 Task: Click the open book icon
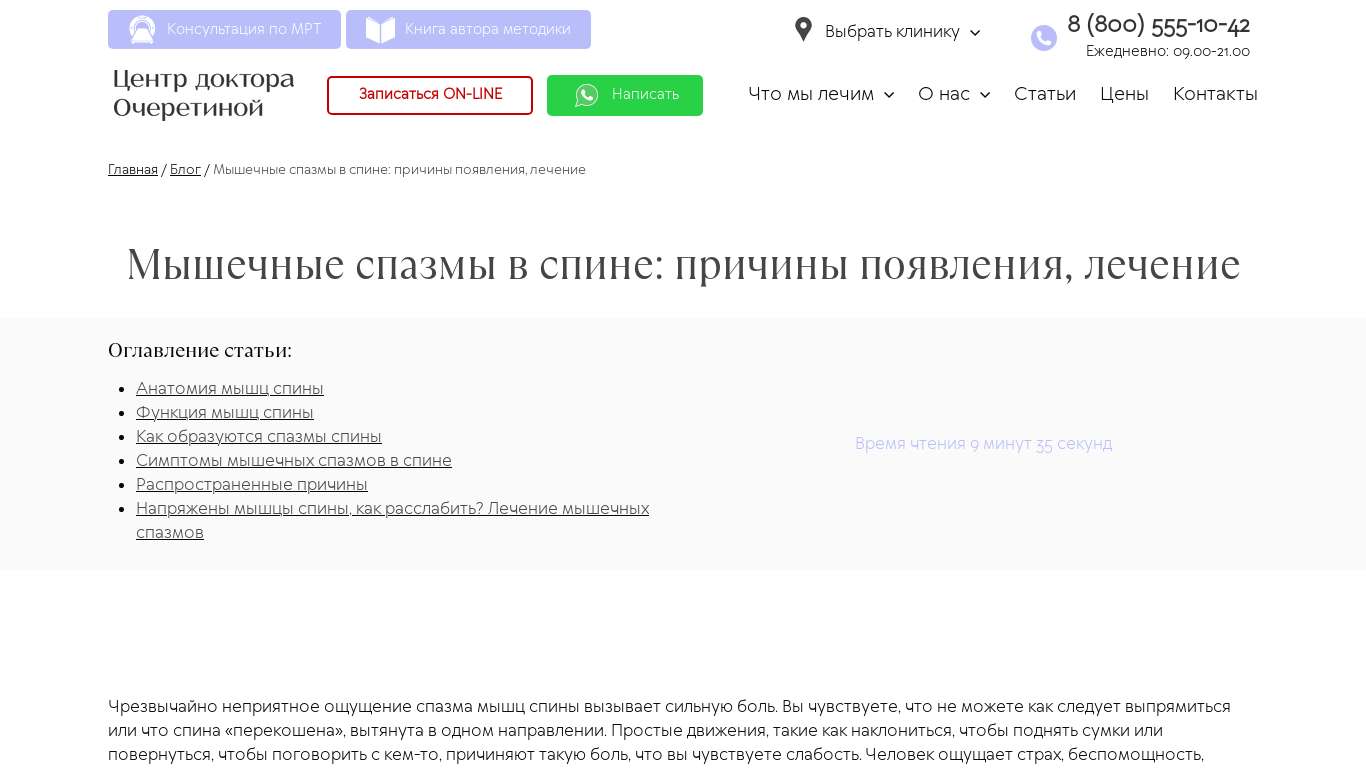point(380,30)
